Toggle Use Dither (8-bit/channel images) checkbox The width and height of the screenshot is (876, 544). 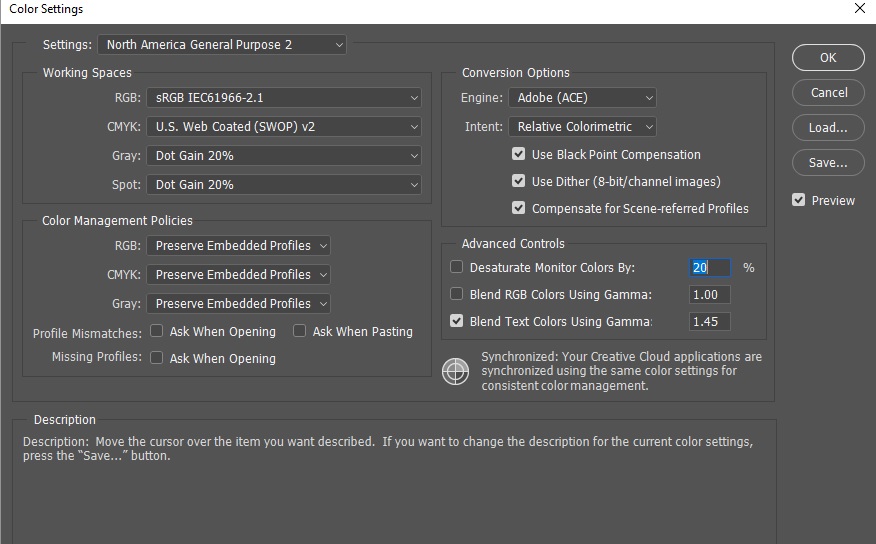point(518,180)
